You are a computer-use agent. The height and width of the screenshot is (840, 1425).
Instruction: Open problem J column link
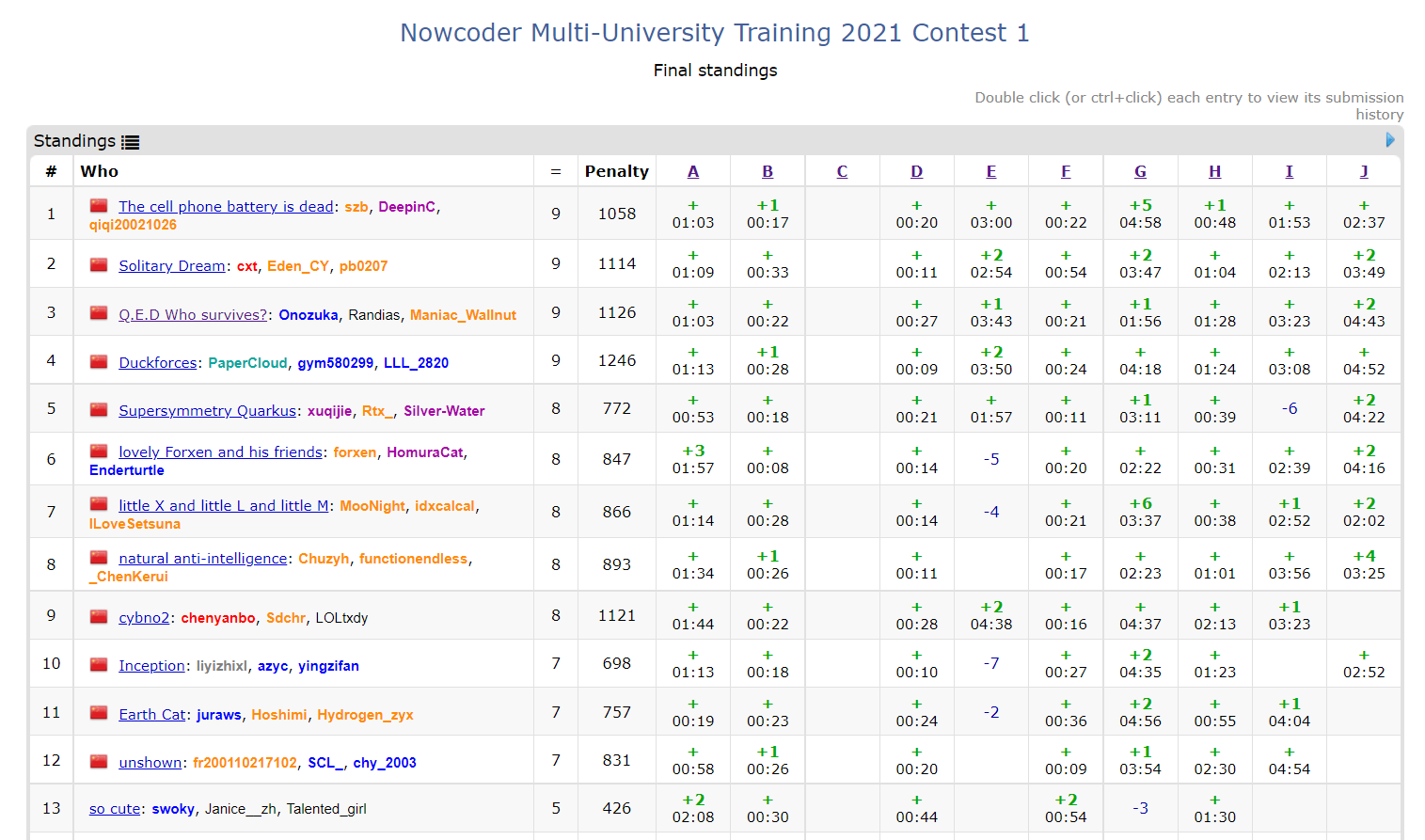1364,171
